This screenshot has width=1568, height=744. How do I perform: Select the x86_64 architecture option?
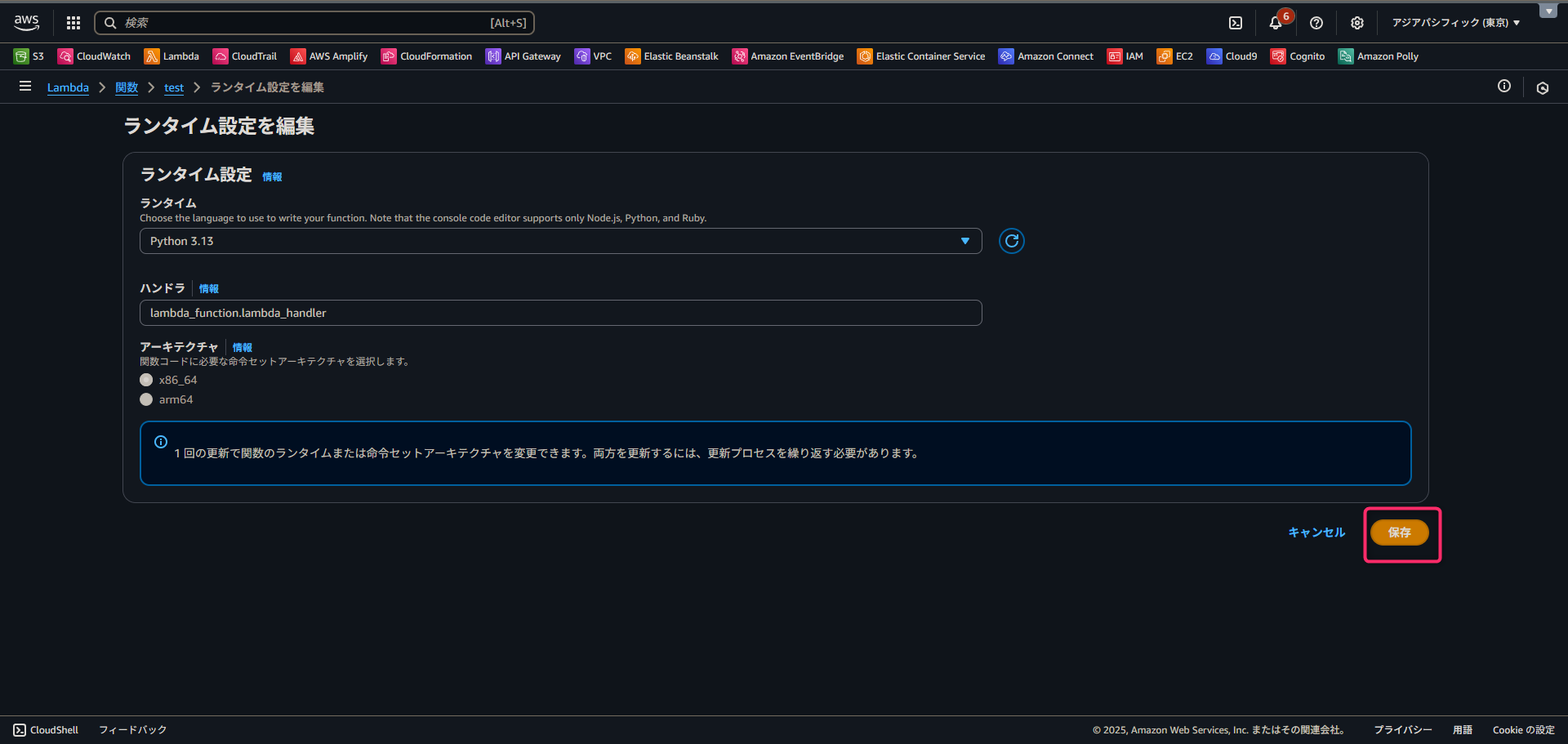pos(146,380)
